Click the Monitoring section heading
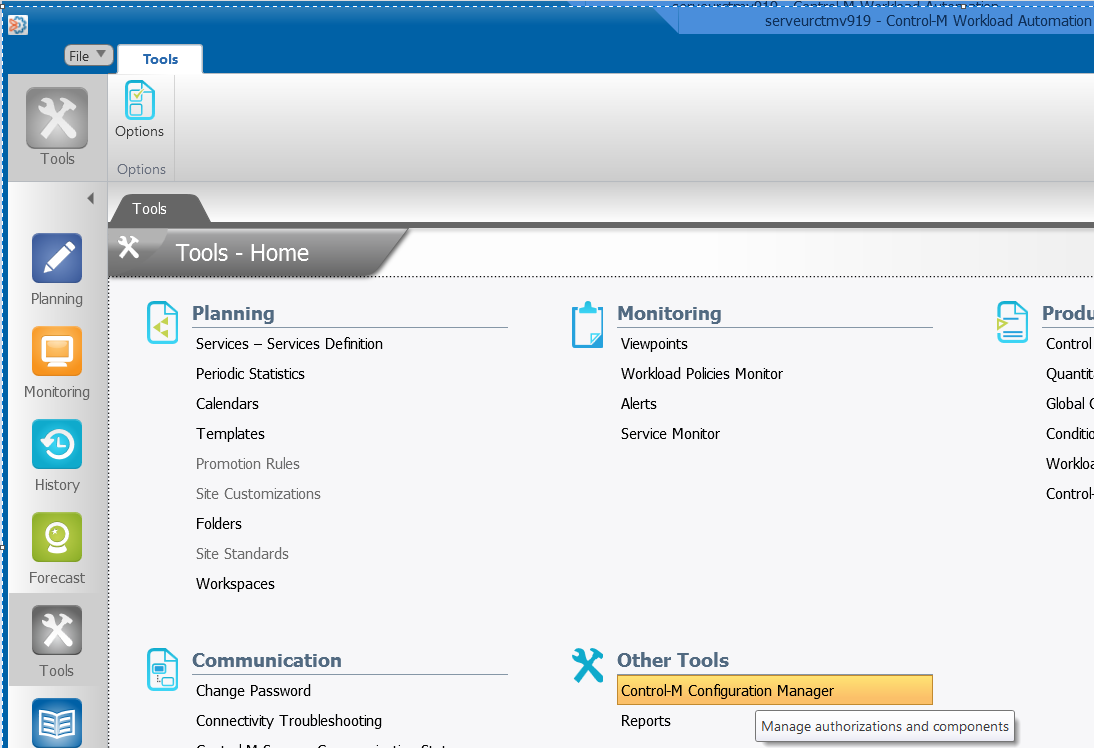This screenshot has height=748, width=1094. [x=669, y=313]
